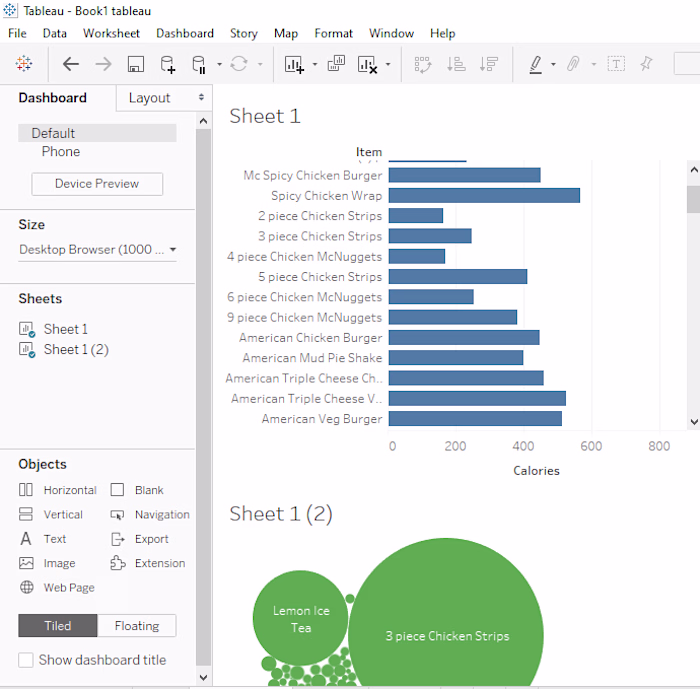700x689 pixels.
Task: Duplicate the sheet icon
Action: [x=336, y=64]
